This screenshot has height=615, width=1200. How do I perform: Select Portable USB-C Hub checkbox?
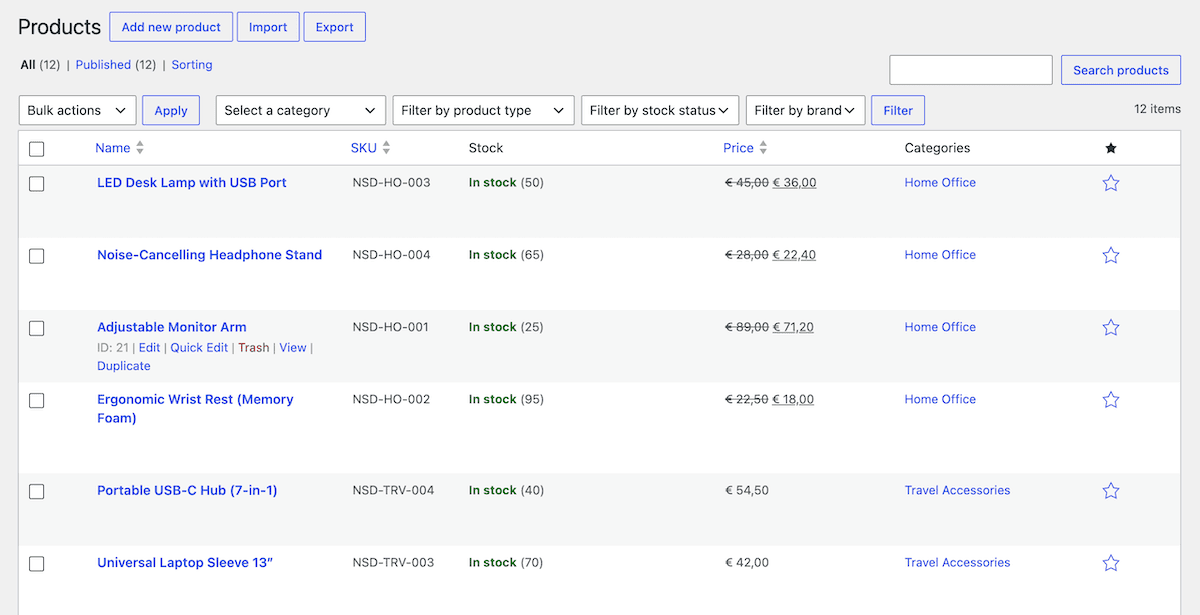click(37, 491)
